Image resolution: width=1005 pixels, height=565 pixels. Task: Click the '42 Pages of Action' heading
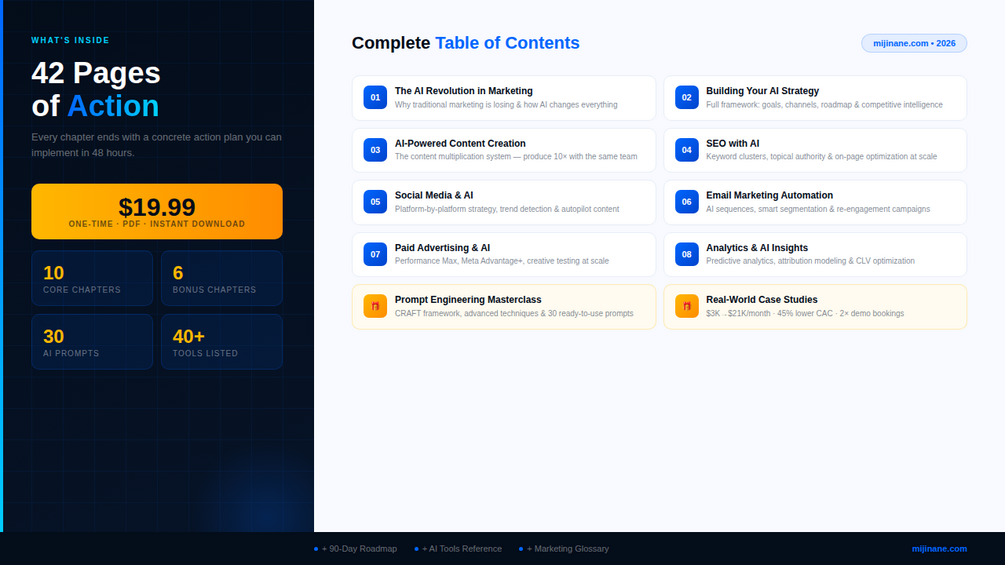point(96,89)
